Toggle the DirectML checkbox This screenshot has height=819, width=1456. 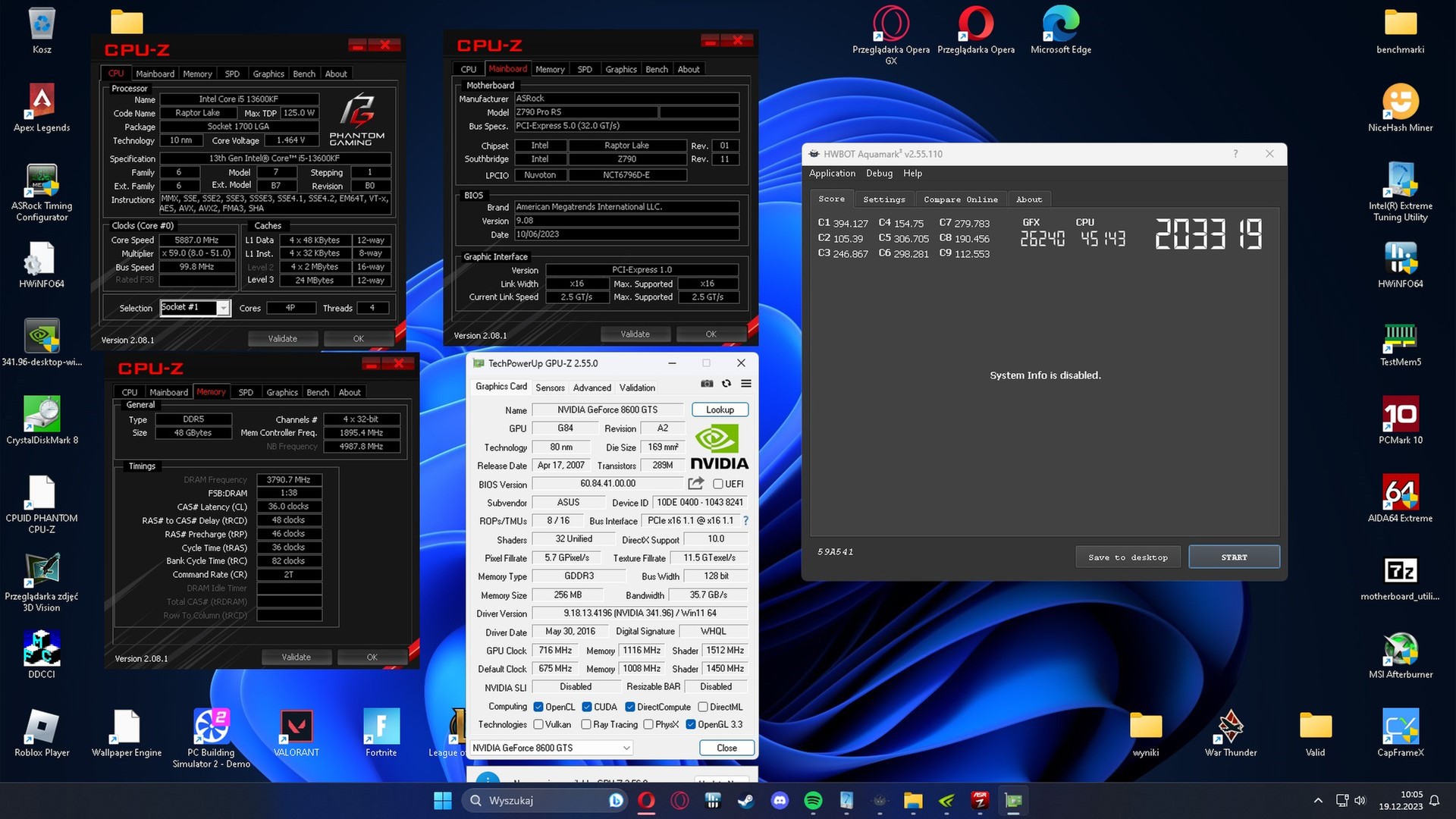(702, 707)
